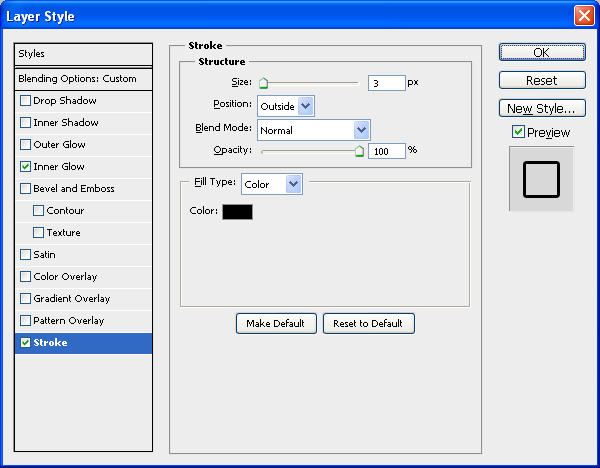
Task: Tick the Contour checkbox
Action: pyautogui.click(x=38, y=210)
